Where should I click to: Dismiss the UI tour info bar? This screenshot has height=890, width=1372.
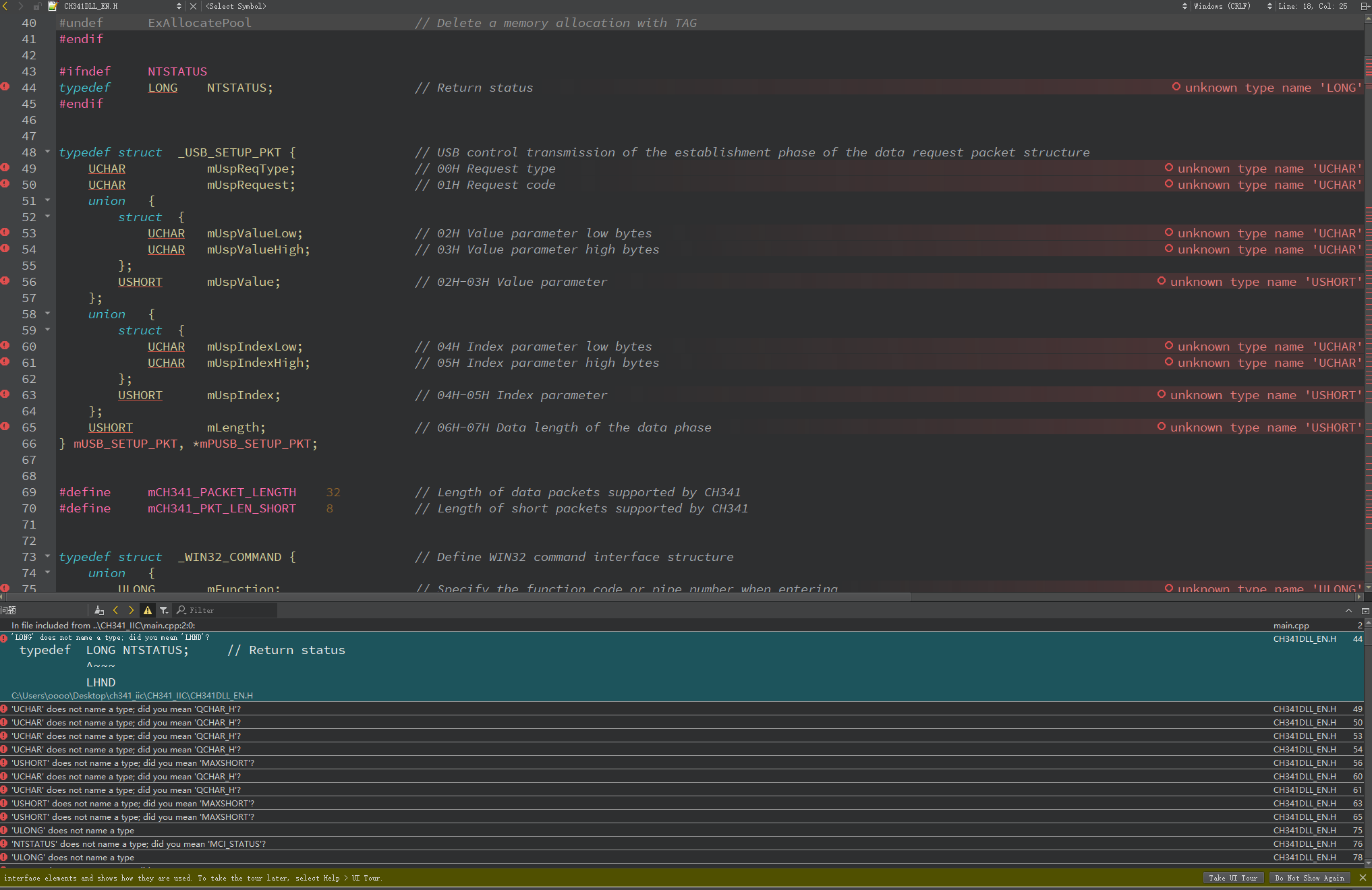[x=1363, y=878]
